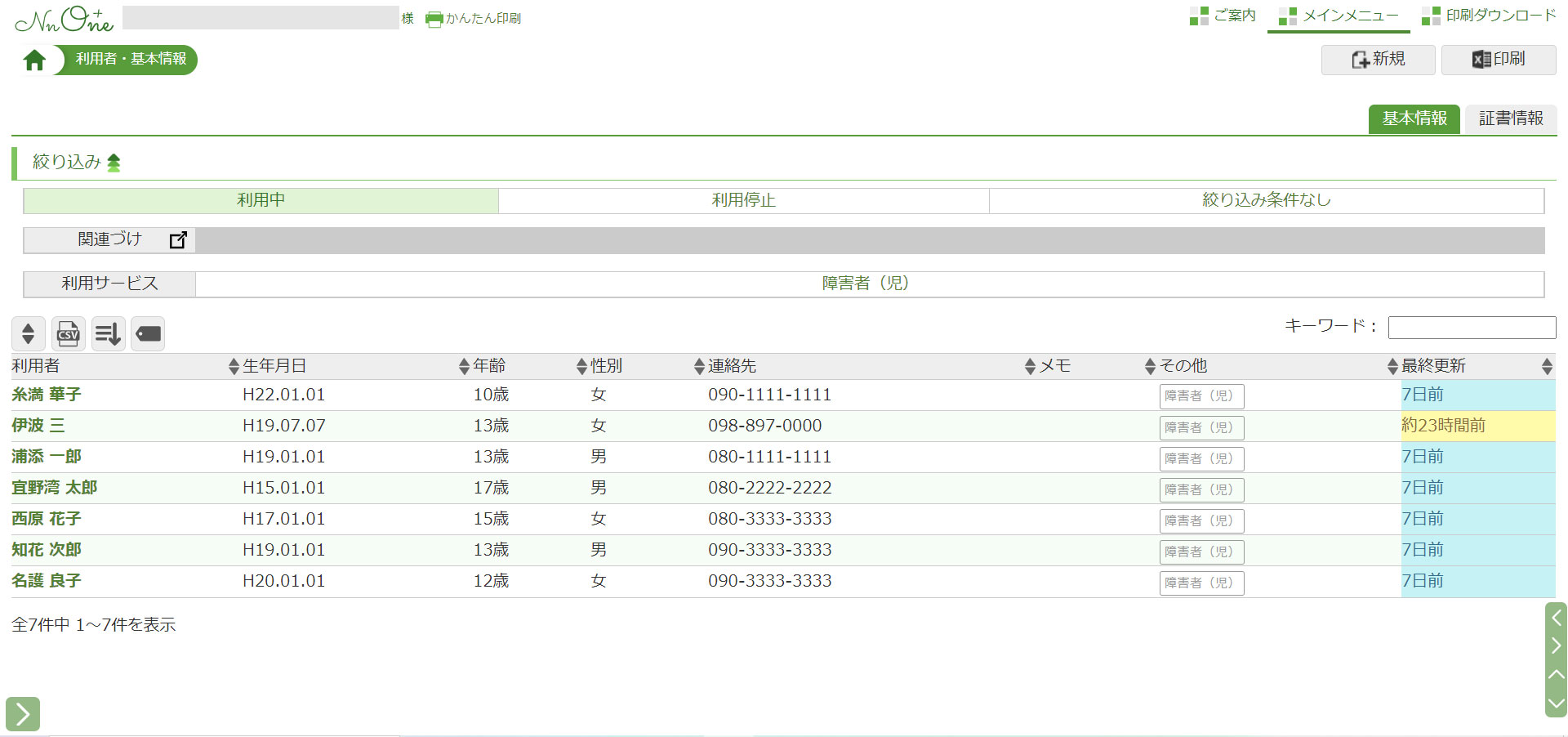The image size is (1568, 737).
Task: Open the 関連づけ external link icon
Action: (178, 240)
